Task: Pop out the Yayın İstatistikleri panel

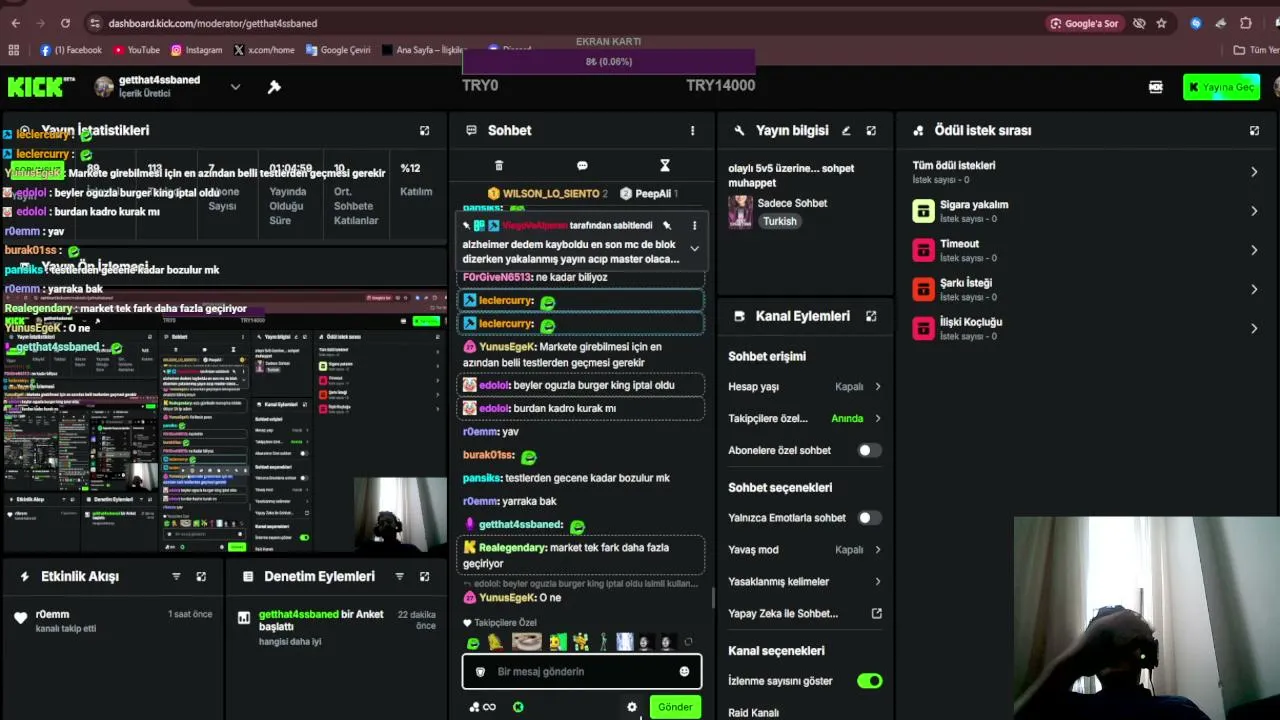Action: [424, 130]
